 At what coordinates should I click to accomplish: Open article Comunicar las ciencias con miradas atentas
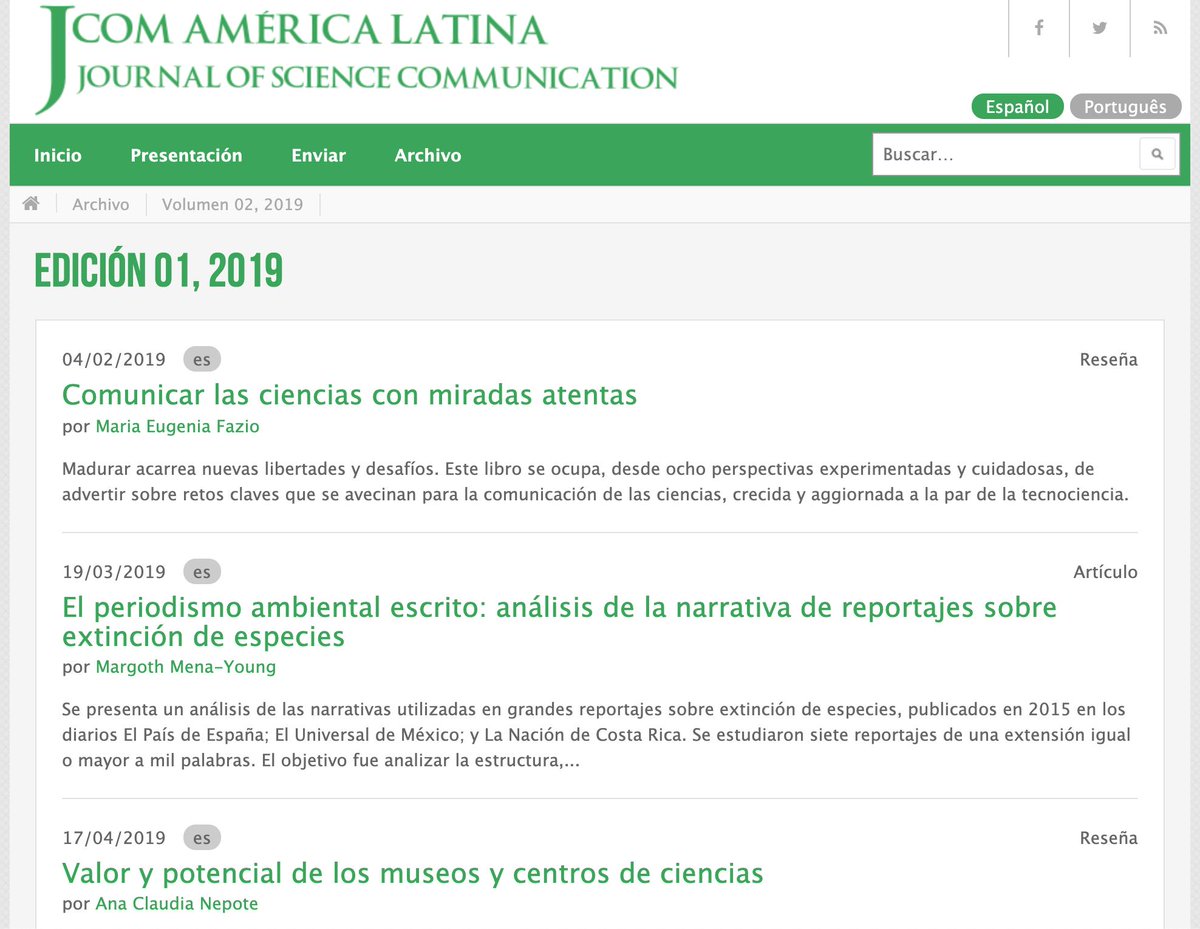[349, 395]
